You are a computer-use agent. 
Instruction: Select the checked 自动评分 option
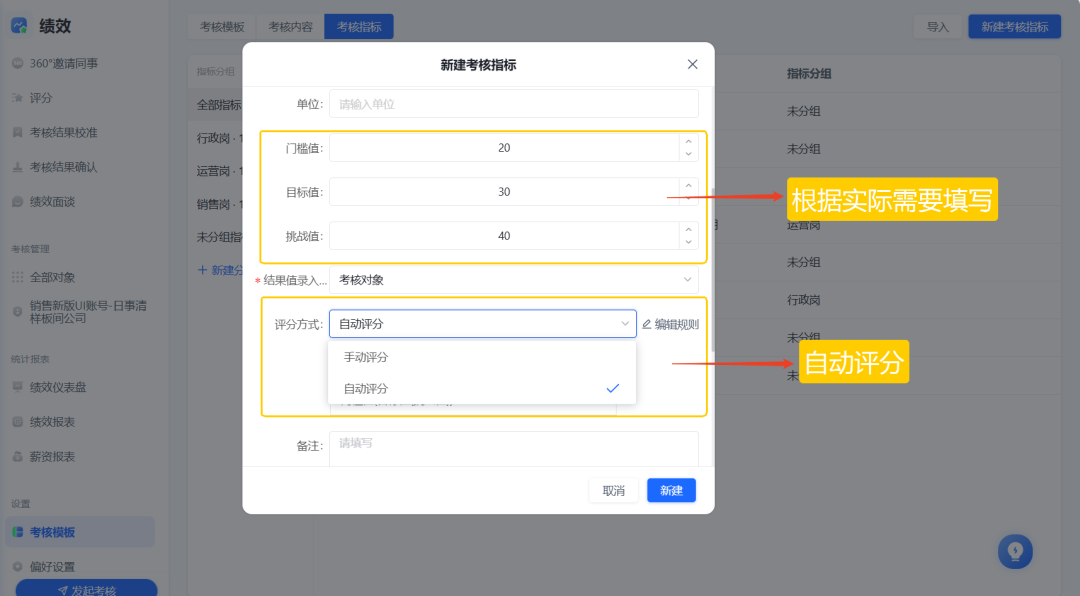(x=366, y=388)
